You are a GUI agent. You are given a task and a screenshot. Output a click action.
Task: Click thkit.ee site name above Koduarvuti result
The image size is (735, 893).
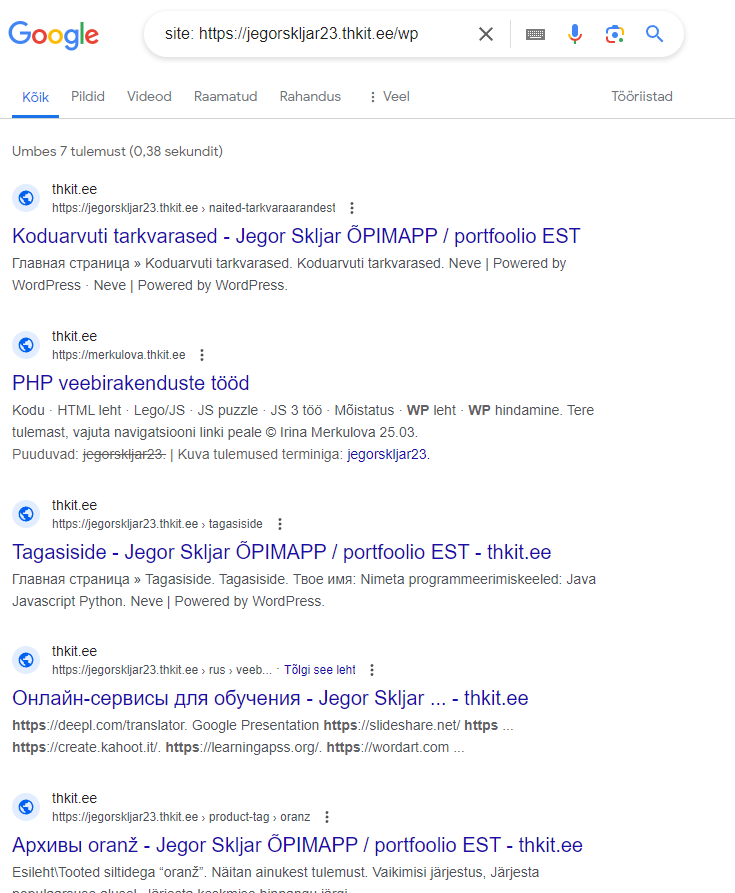(74, 189)
